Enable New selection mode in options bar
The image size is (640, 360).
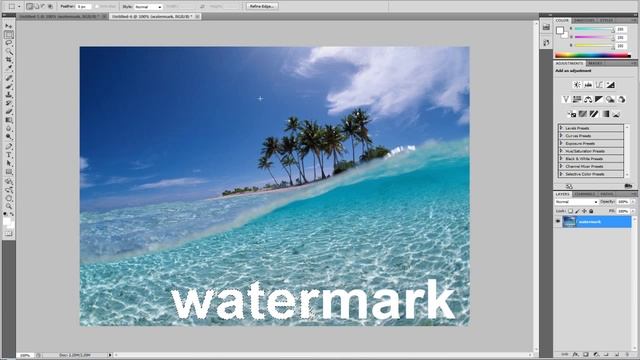click(x=30, y=7)
